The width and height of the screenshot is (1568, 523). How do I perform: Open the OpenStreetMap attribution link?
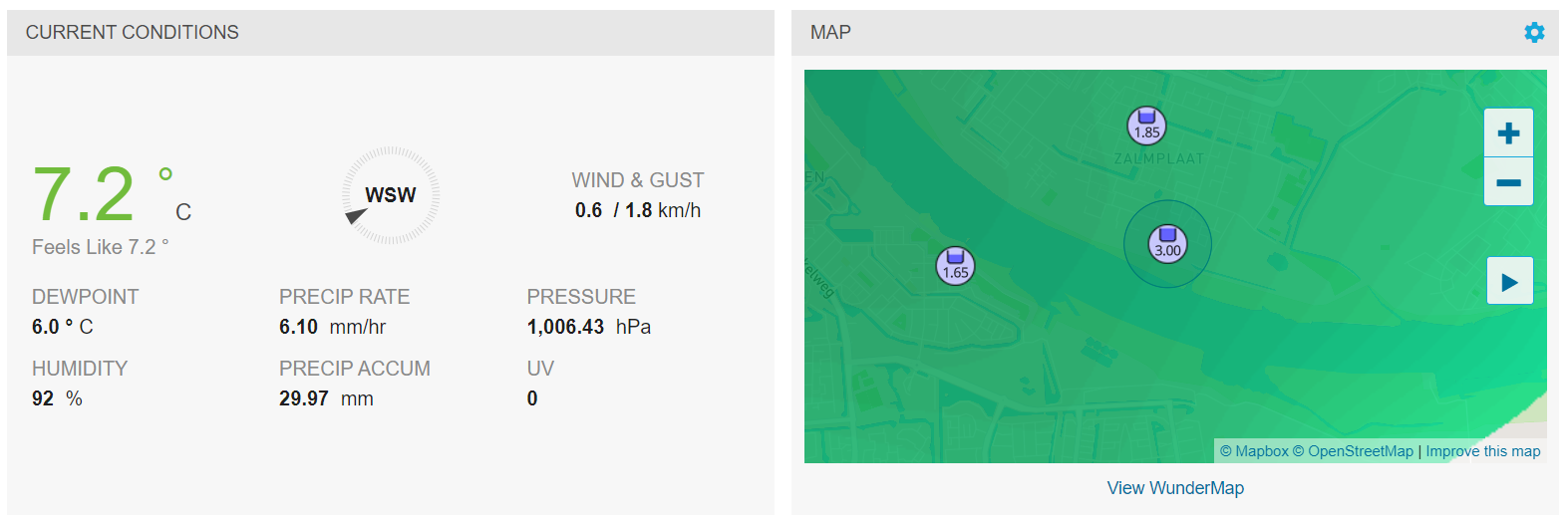click(1353, 451)
